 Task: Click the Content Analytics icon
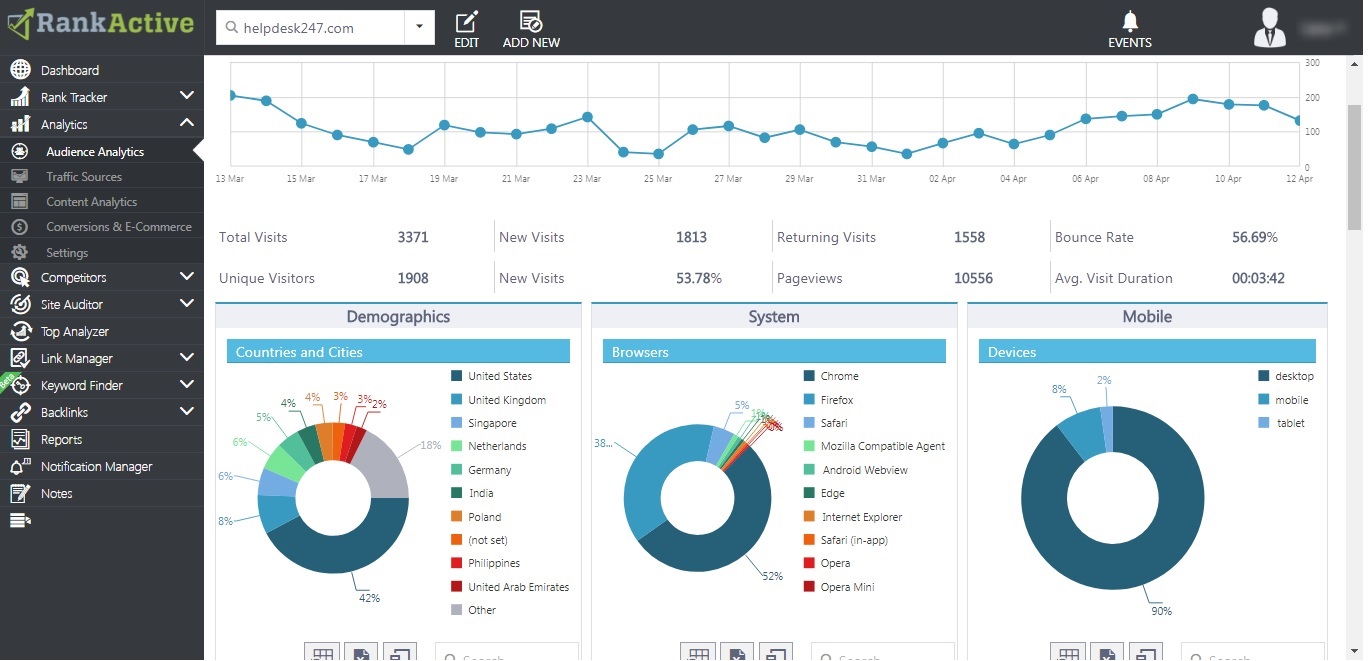tap(20, 201)
